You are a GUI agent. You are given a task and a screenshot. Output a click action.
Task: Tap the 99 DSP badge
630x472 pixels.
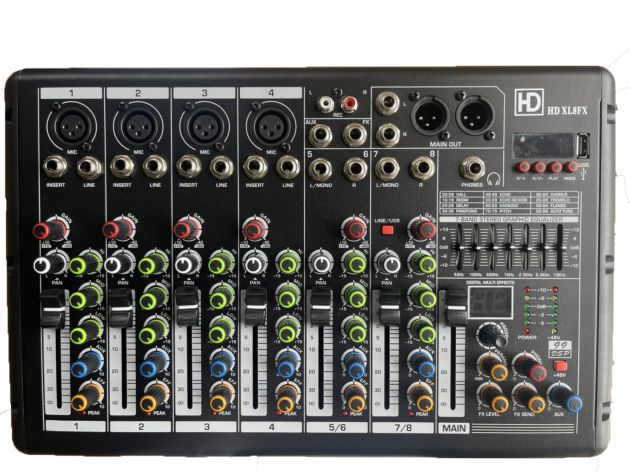point(558,349)
